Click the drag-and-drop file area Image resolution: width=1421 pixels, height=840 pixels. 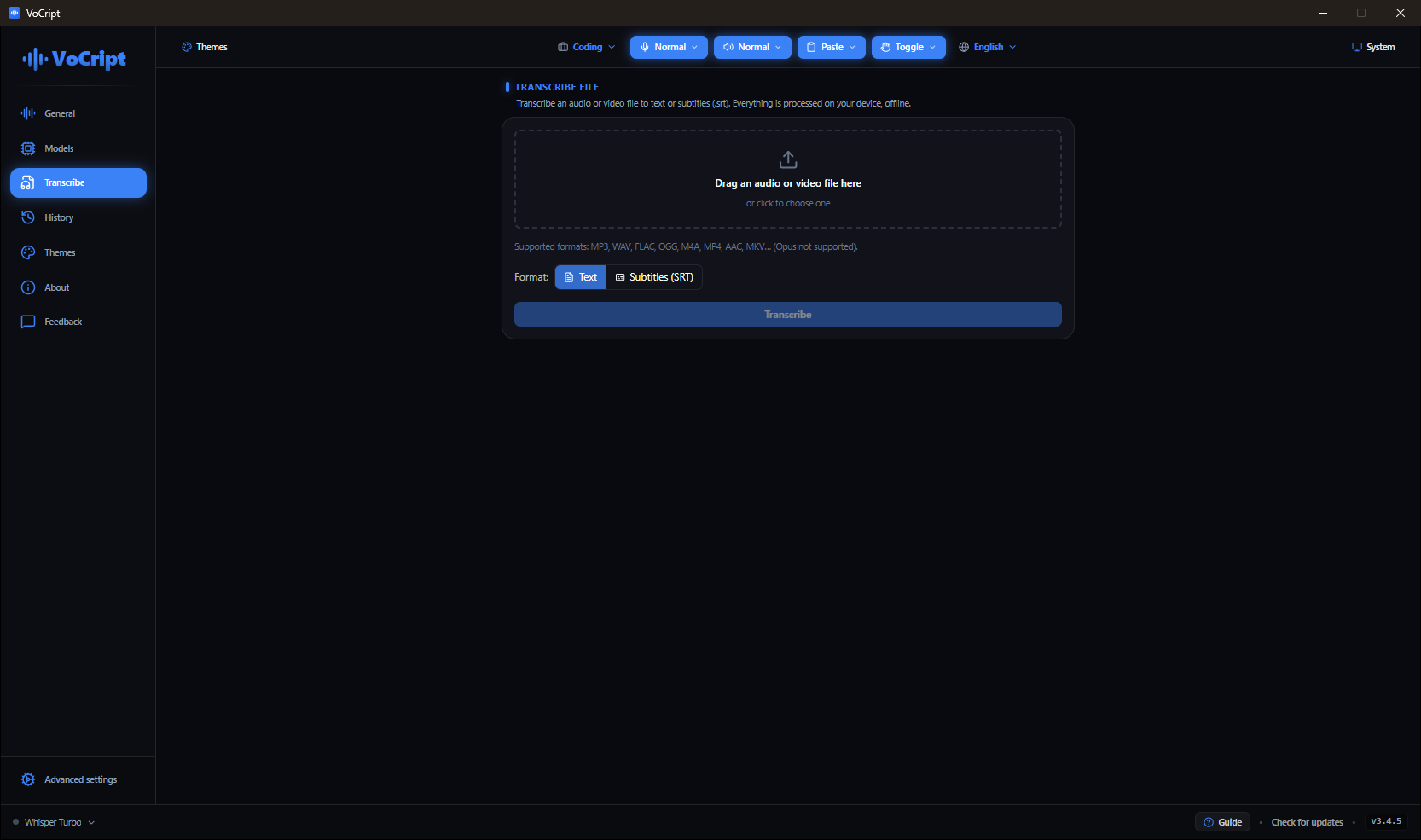(x=788, y=179)
